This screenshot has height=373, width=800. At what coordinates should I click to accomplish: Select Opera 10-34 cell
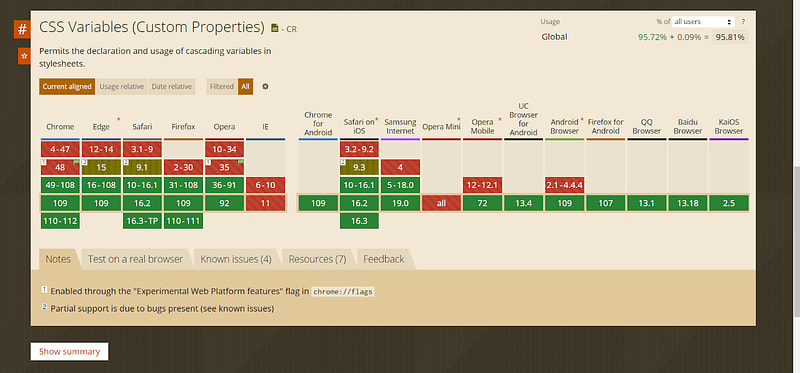coord(224,150)
